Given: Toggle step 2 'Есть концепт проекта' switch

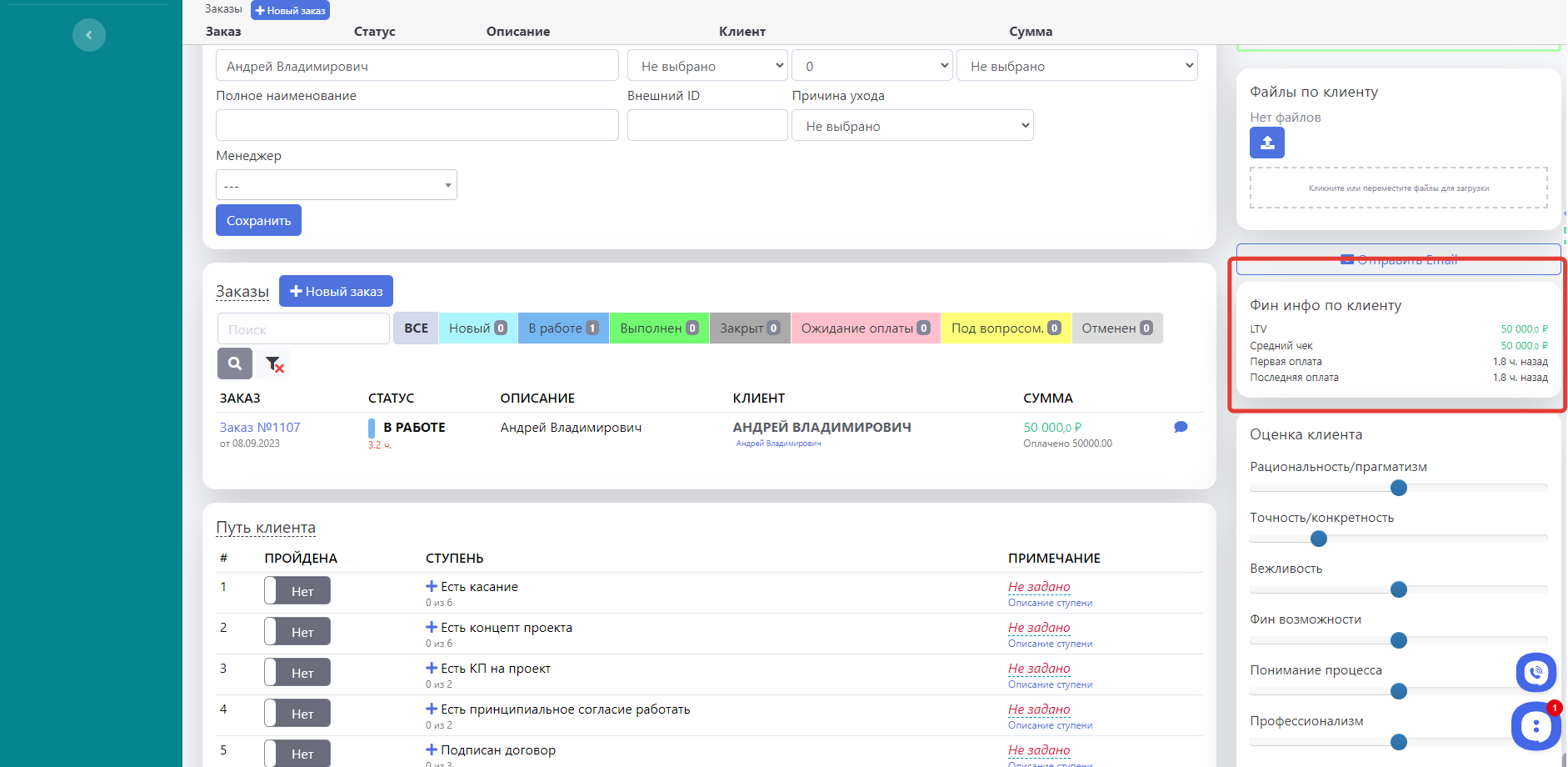Looking at the screenshot, I should (297, 632).
